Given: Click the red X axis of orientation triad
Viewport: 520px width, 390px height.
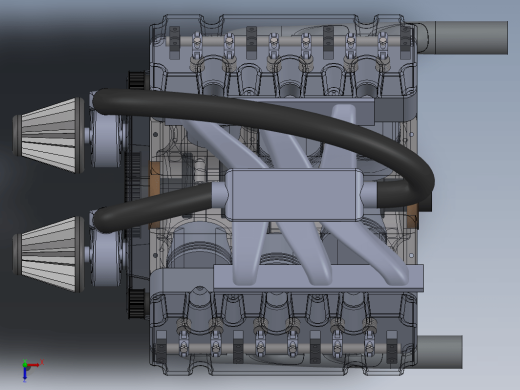Looking at the screenshot, I should pos(34,365).
